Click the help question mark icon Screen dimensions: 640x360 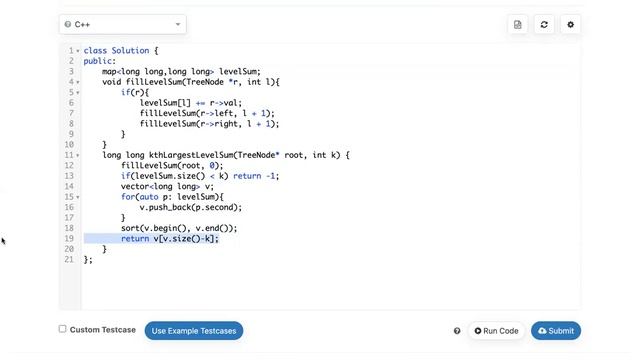pos(457,331)
